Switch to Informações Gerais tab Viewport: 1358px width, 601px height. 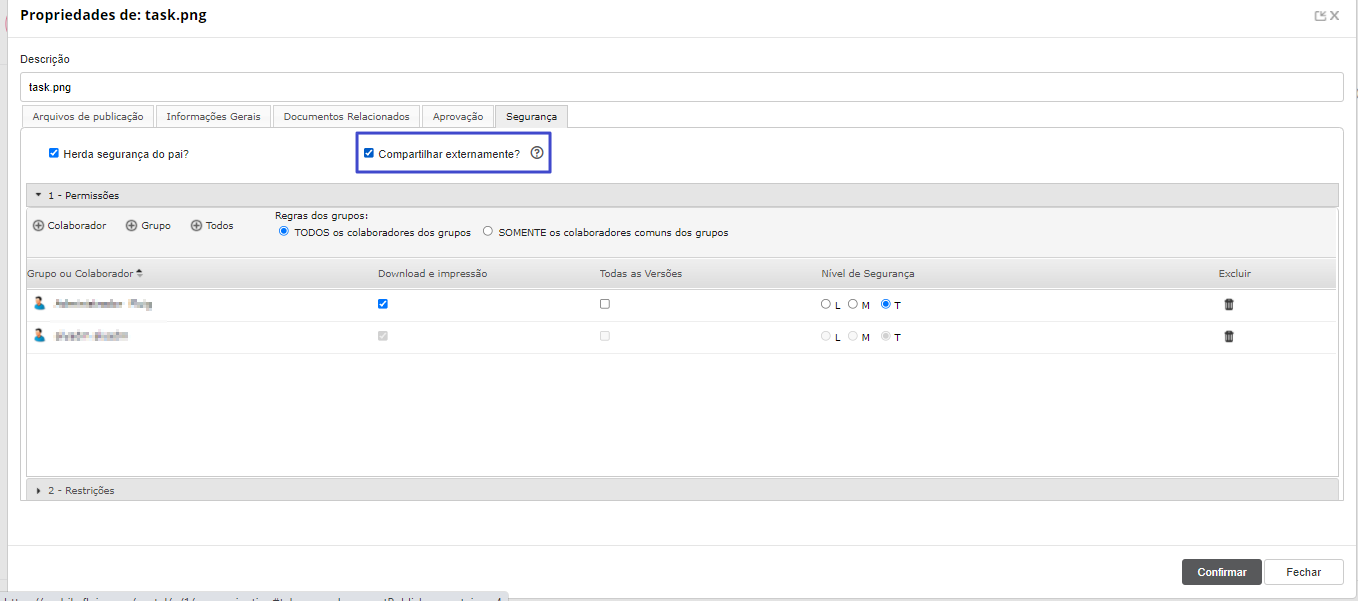click(214, 116)
